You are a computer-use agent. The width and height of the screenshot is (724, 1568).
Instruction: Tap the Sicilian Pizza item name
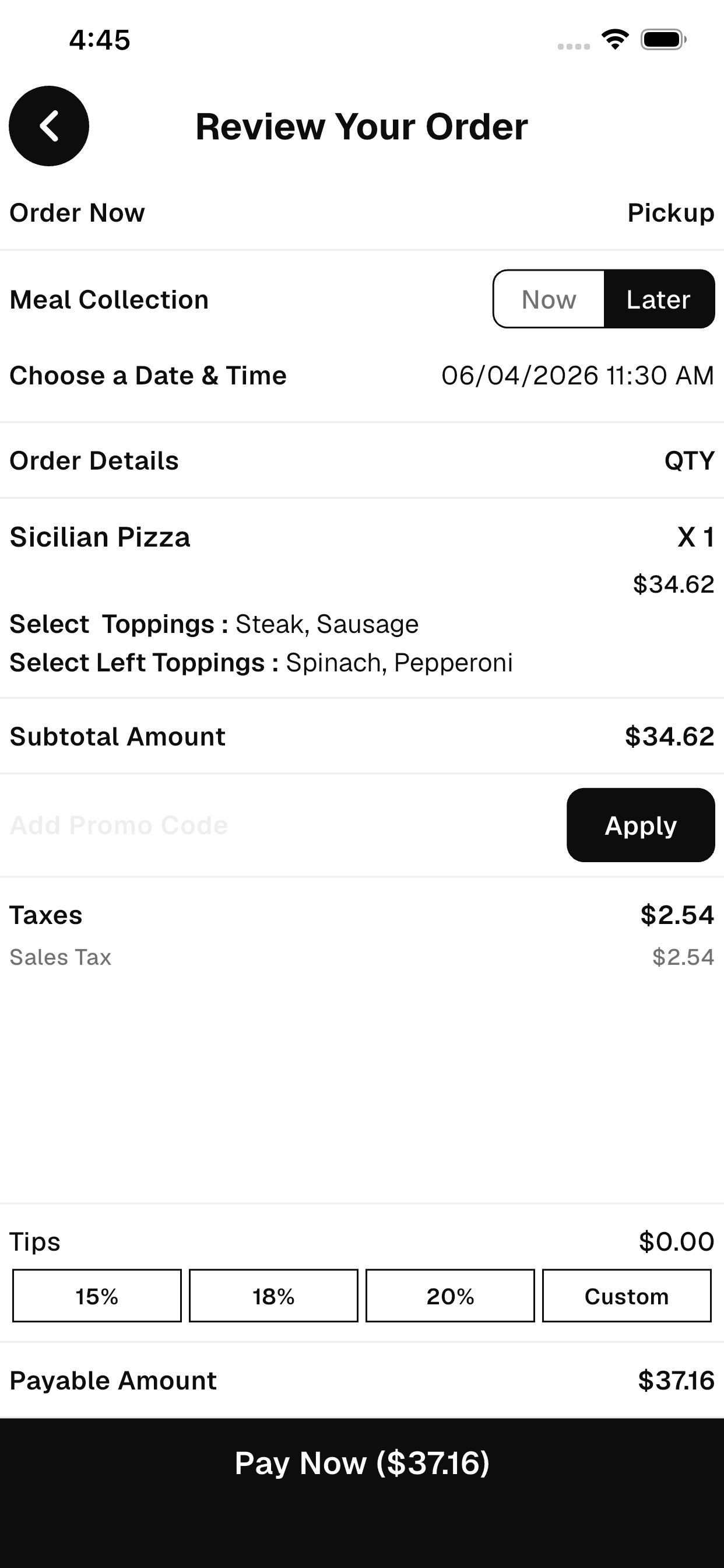click(x=100, y=537)
